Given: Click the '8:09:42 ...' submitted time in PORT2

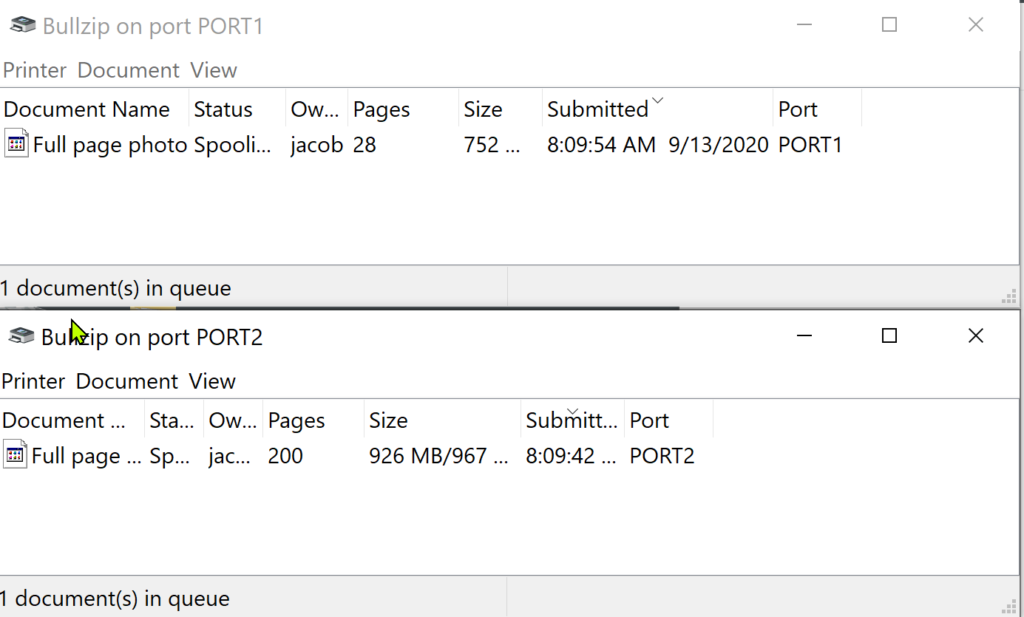Looking at the screenshot, I should tap(571, 456).
